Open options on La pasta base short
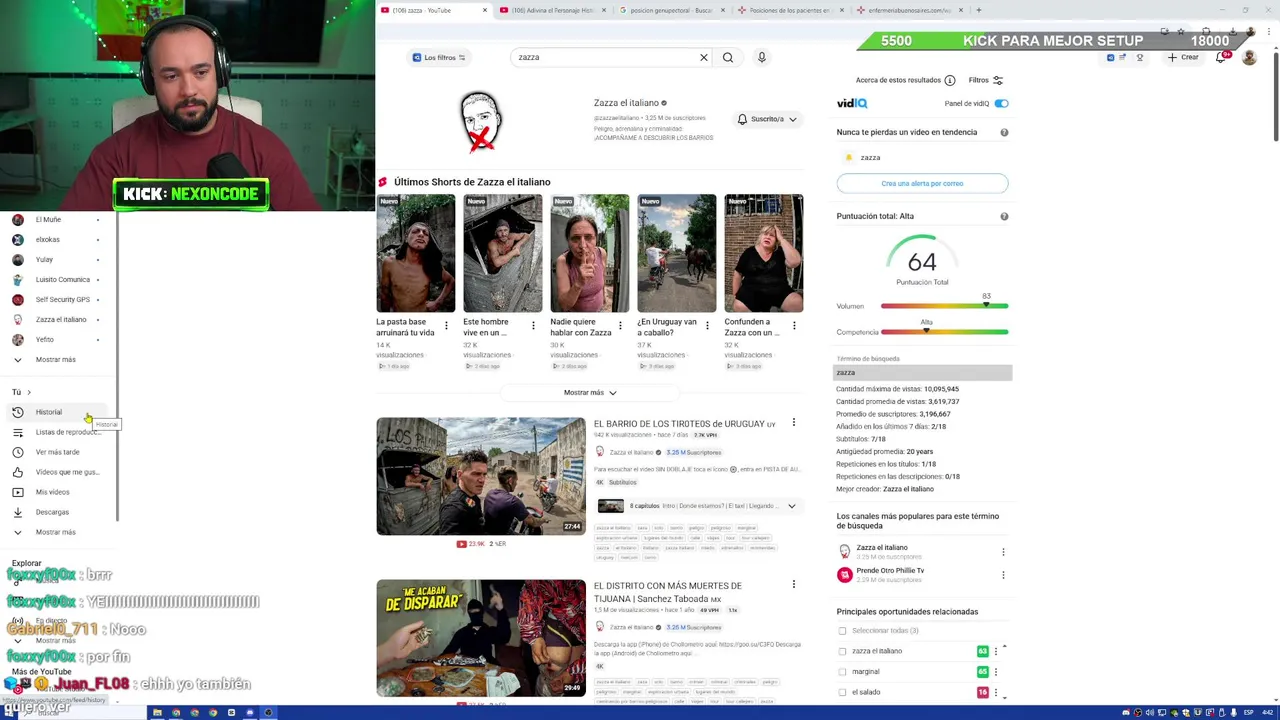This screenshot has height=720, width=1280. coord(446,325)
